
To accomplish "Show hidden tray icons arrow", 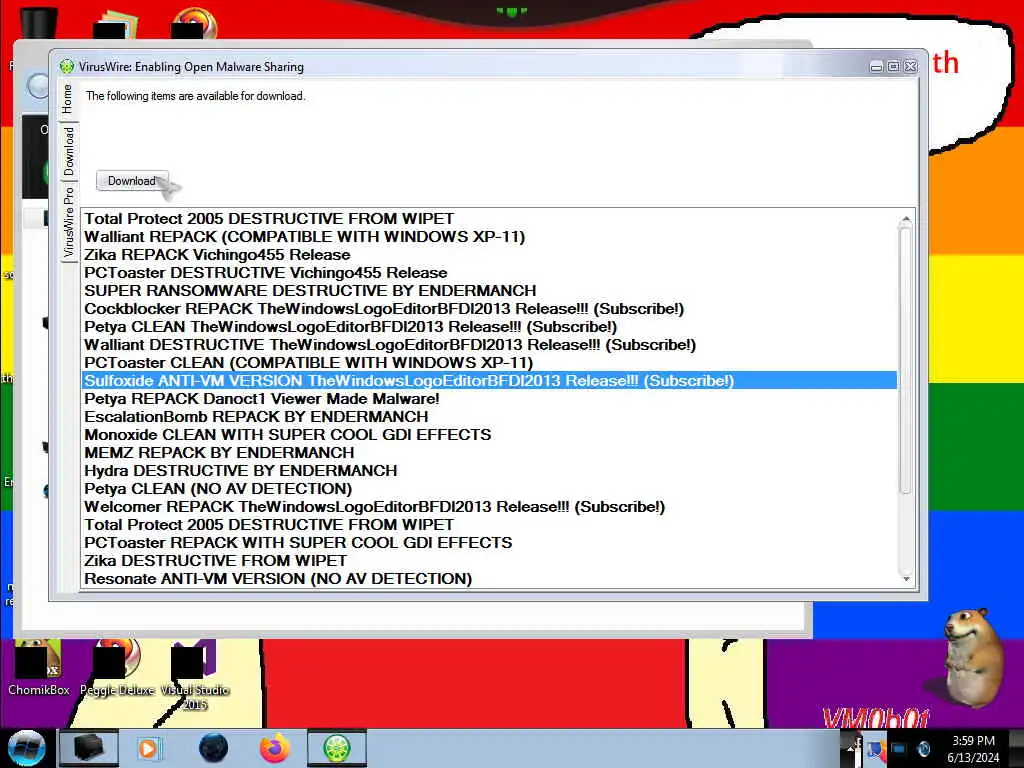I will click(851, 748).
